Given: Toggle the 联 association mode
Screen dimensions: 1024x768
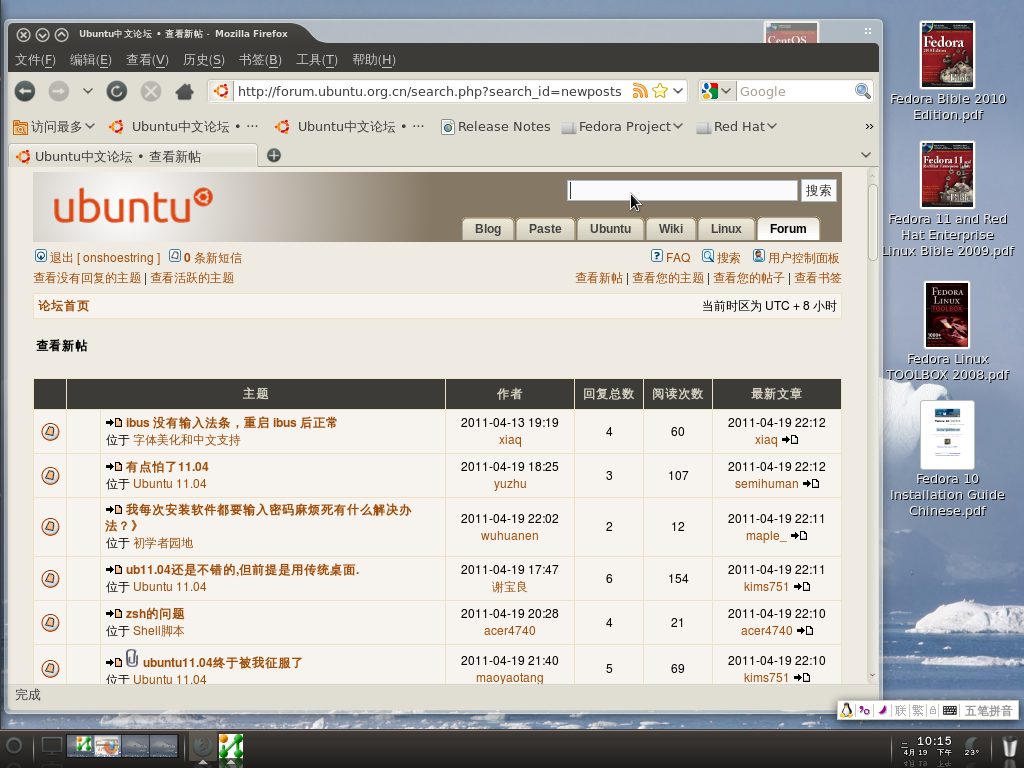Looking at the screenshot, I should point(901,711).
